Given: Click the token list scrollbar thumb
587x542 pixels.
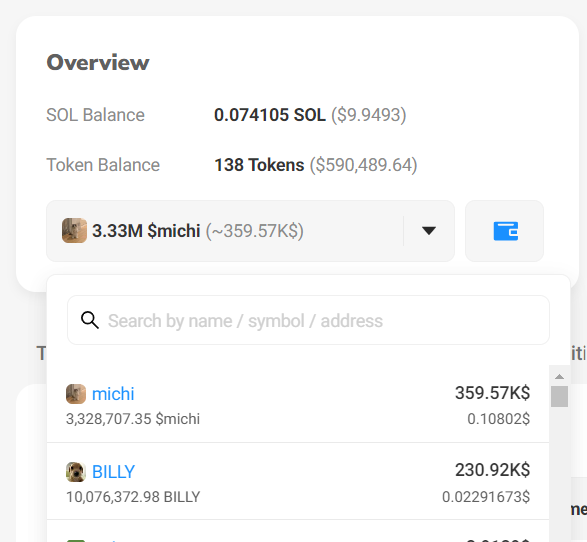Looking at the screenshot, I should click(x=559, y=396).
